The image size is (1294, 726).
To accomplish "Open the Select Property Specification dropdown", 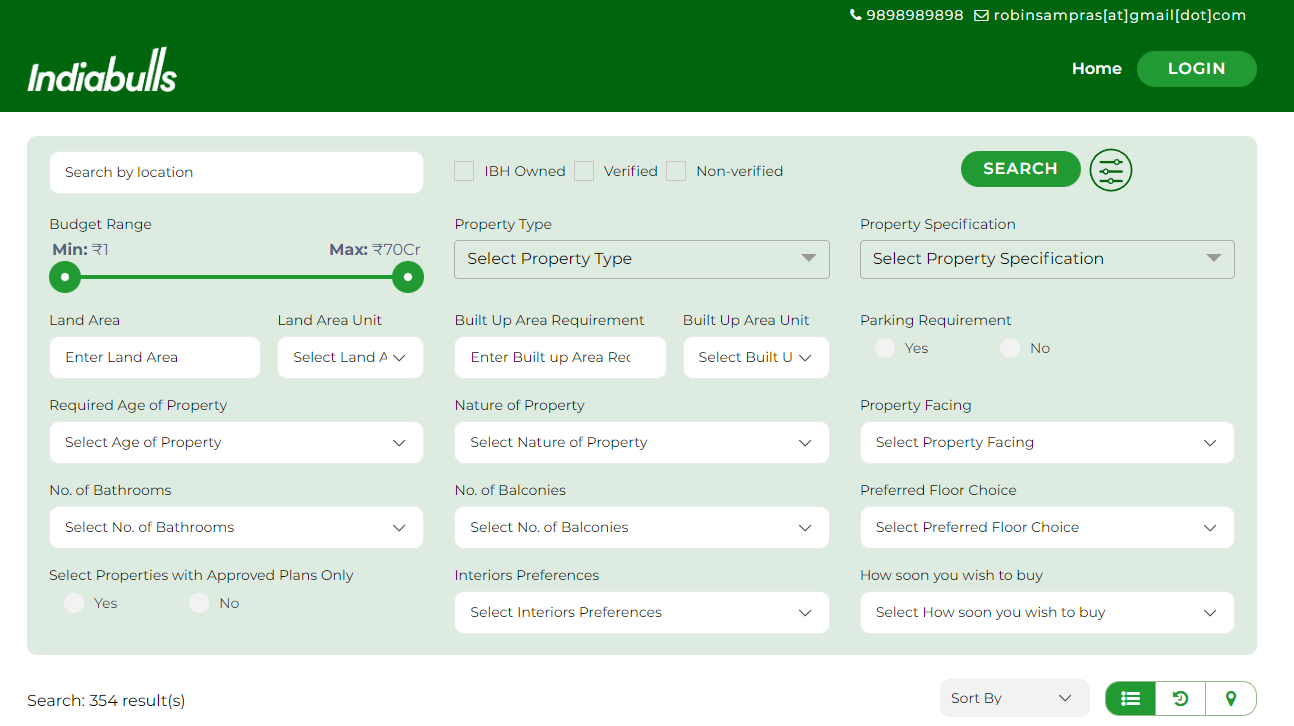I will tap(1047, 259).
